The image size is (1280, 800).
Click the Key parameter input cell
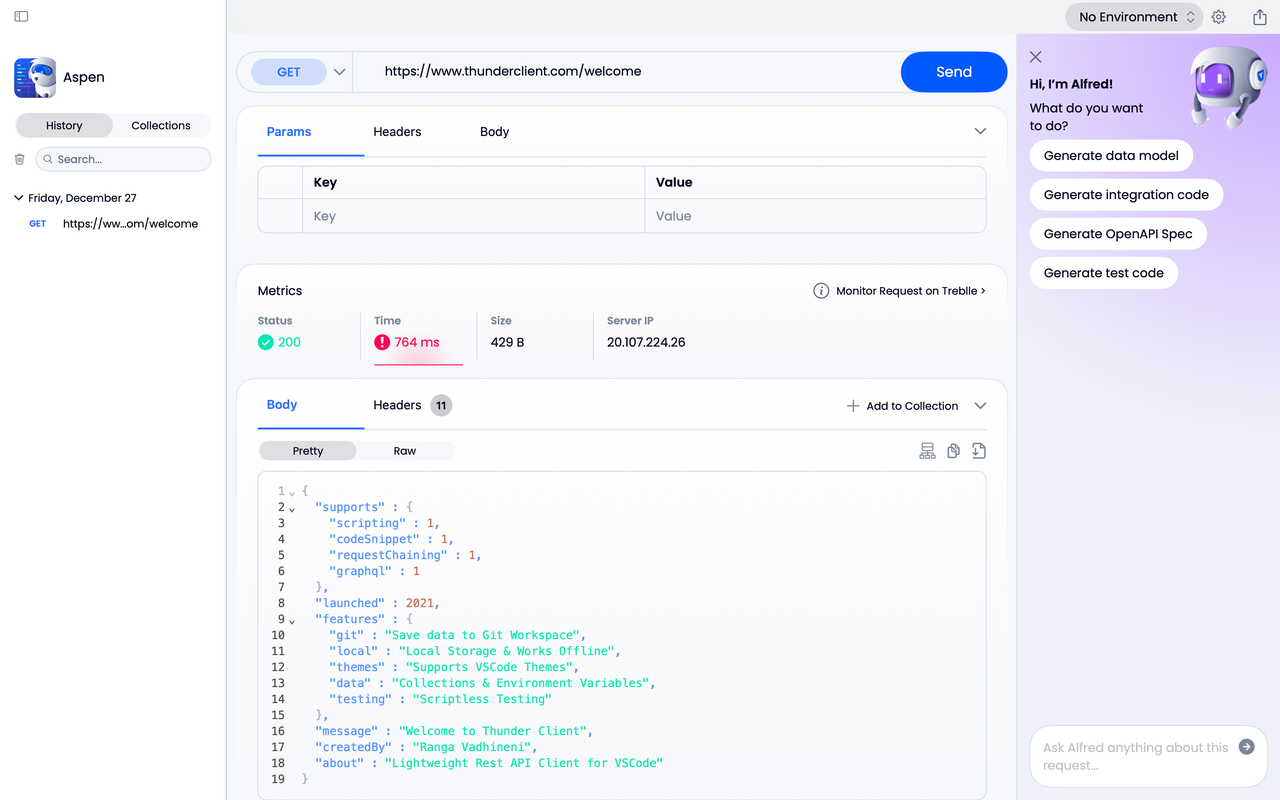click(x=473, y=216)
